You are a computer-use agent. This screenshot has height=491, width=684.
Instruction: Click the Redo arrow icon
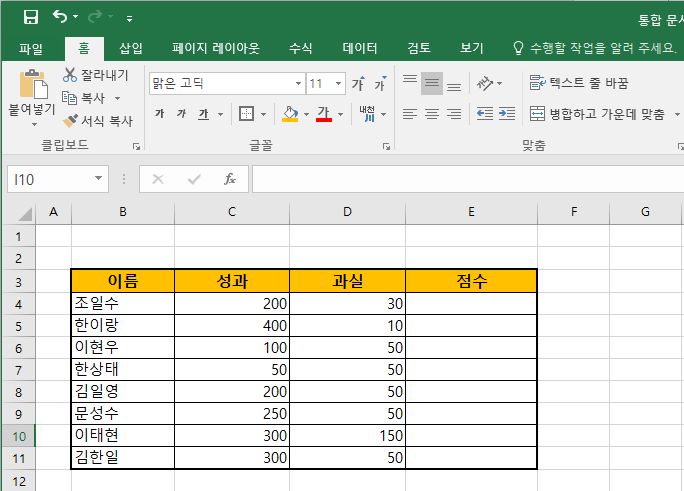(95, 17)
